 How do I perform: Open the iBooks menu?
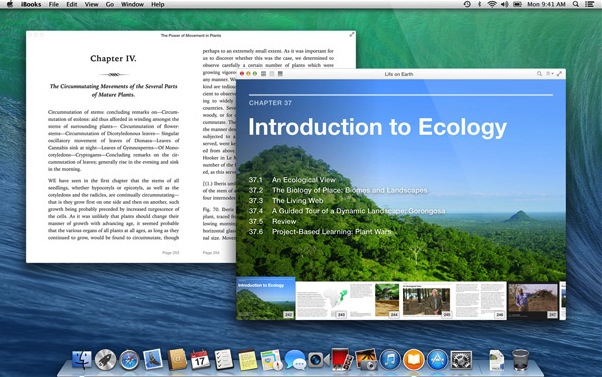click(x=31, y=4)
